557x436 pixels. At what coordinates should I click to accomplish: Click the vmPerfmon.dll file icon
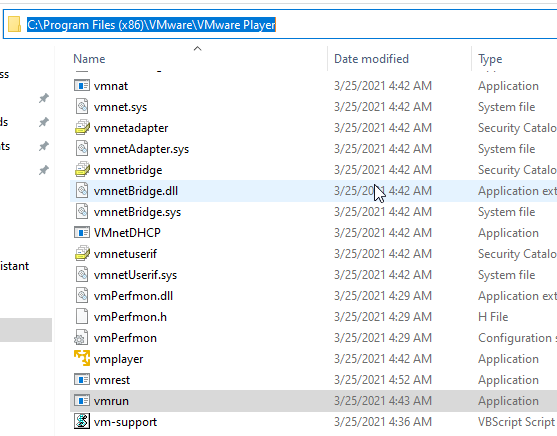(x=82, y=295)
